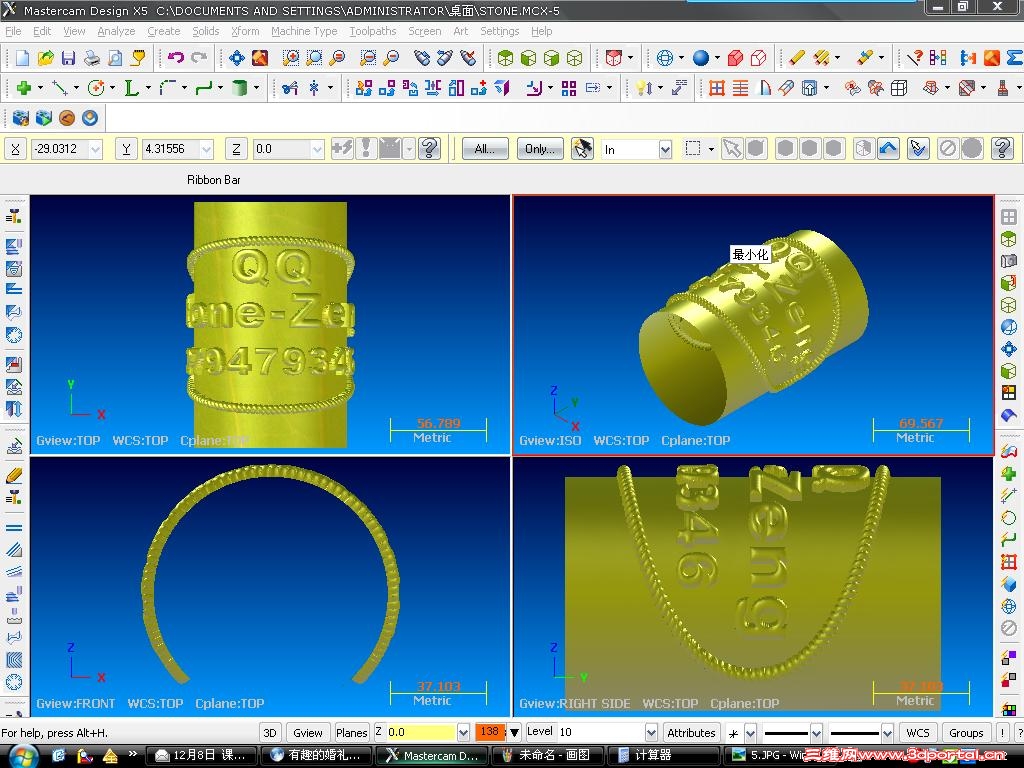
Task: Toggle the cursor standard selection icon
Action: pos(582,149)
